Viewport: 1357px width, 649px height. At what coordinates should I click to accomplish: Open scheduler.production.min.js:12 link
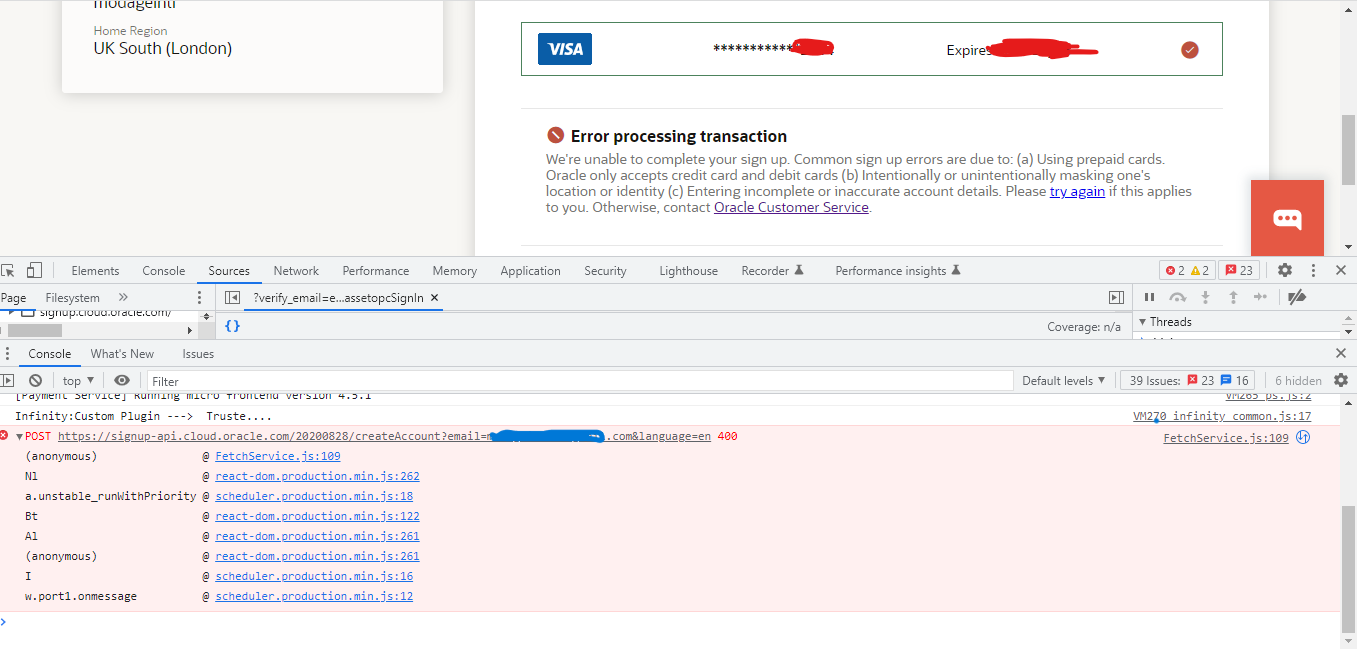[x=314, y=596]
